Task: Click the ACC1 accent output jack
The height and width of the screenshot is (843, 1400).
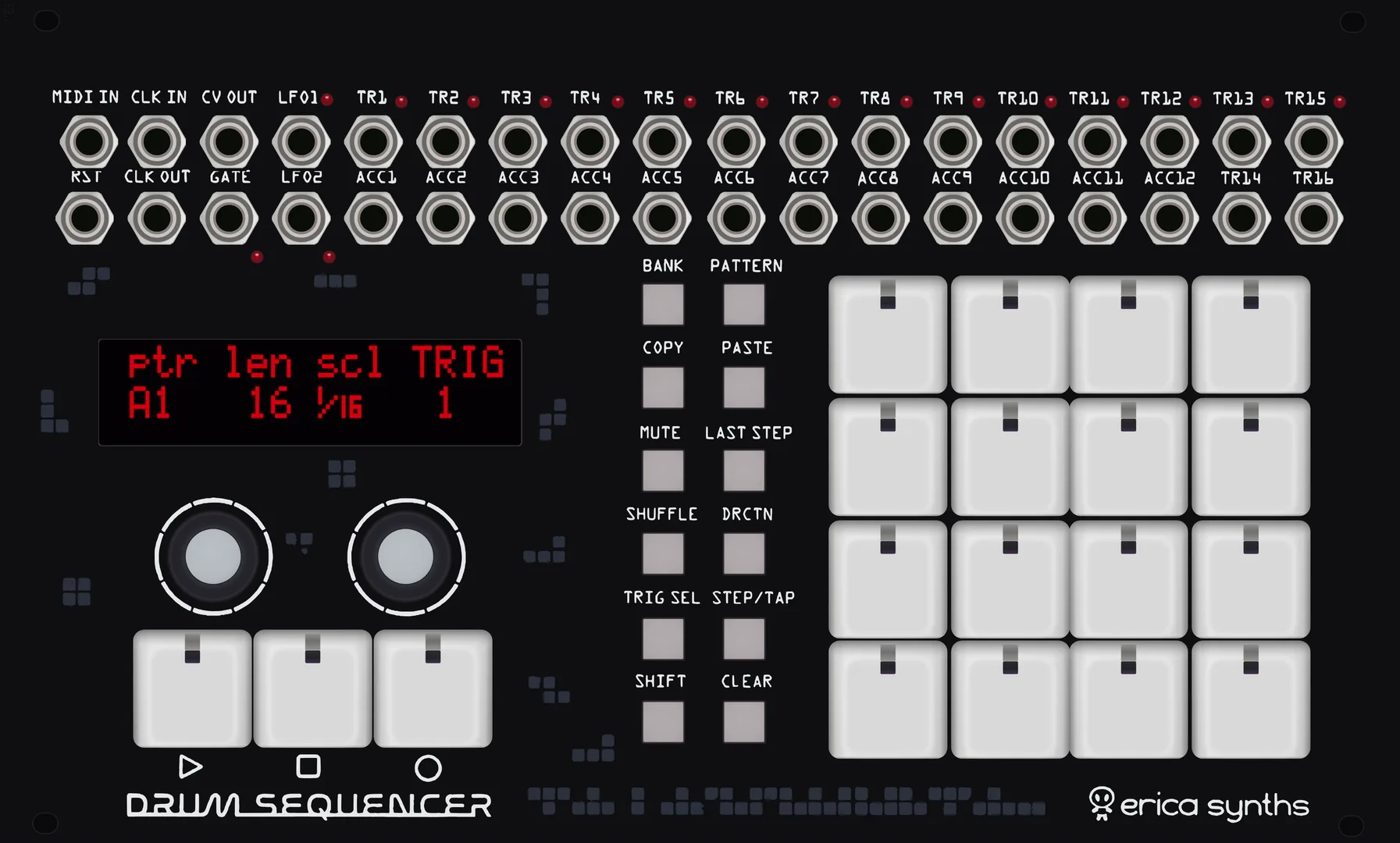Action: coord(373,219)
